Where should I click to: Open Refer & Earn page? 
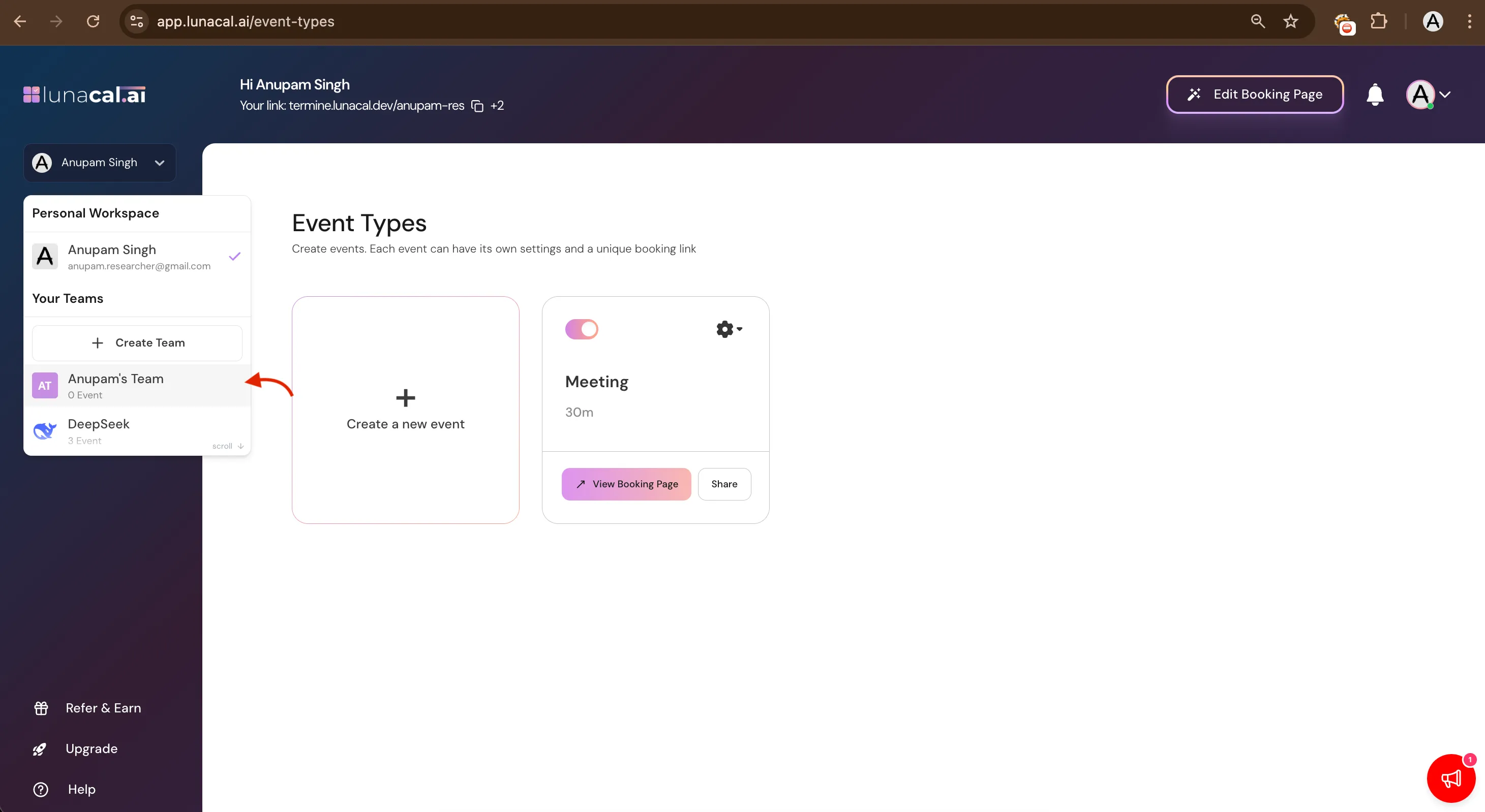(103, 708)
